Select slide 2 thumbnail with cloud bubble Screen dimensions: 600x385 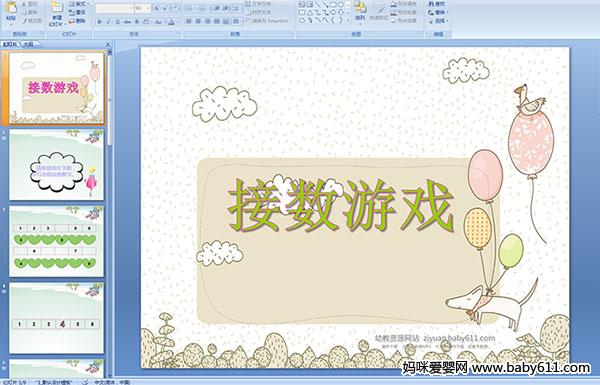point(56,165)
